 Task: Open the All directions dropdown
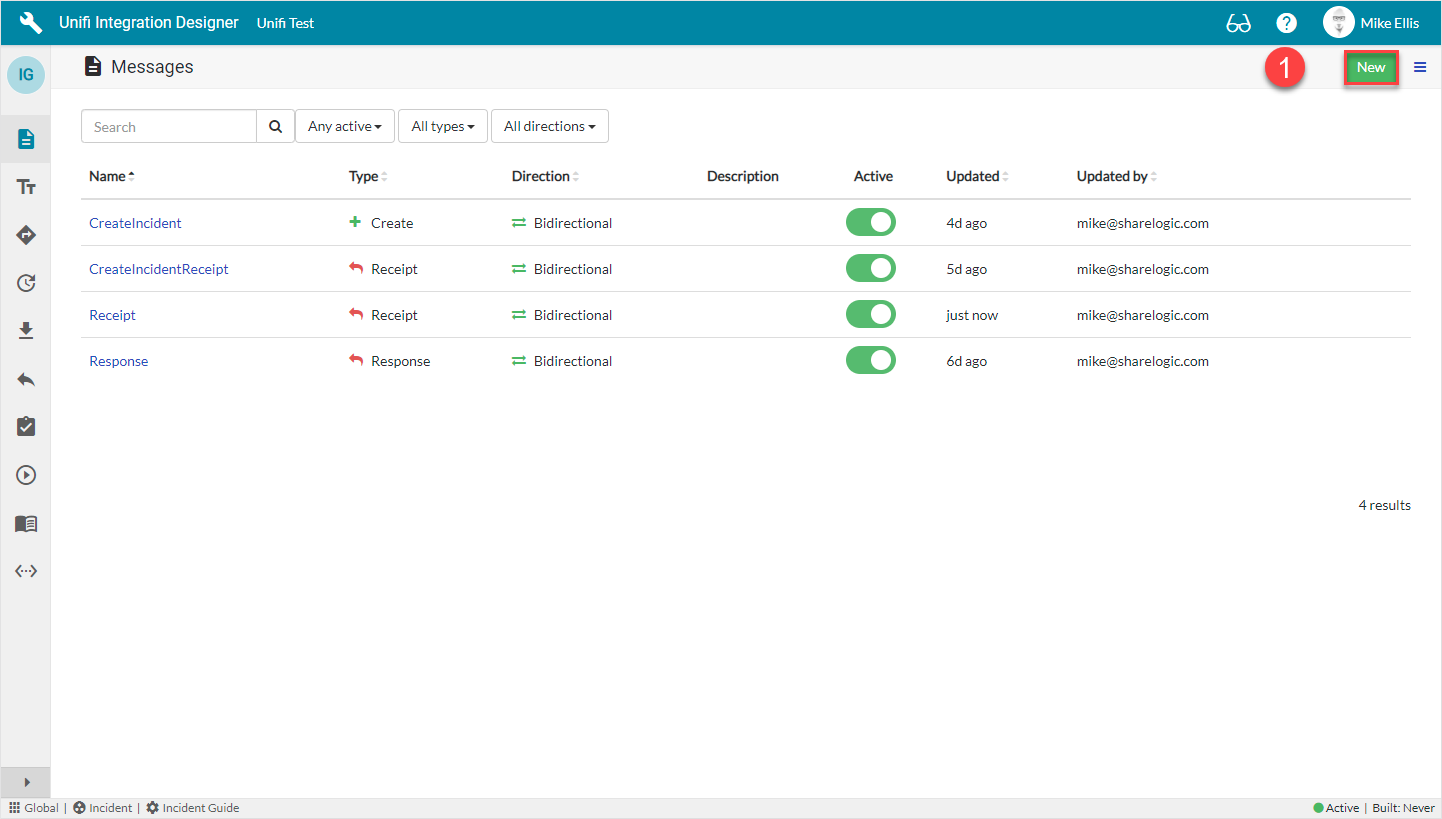pyautogui.click(x=549, y=127)
